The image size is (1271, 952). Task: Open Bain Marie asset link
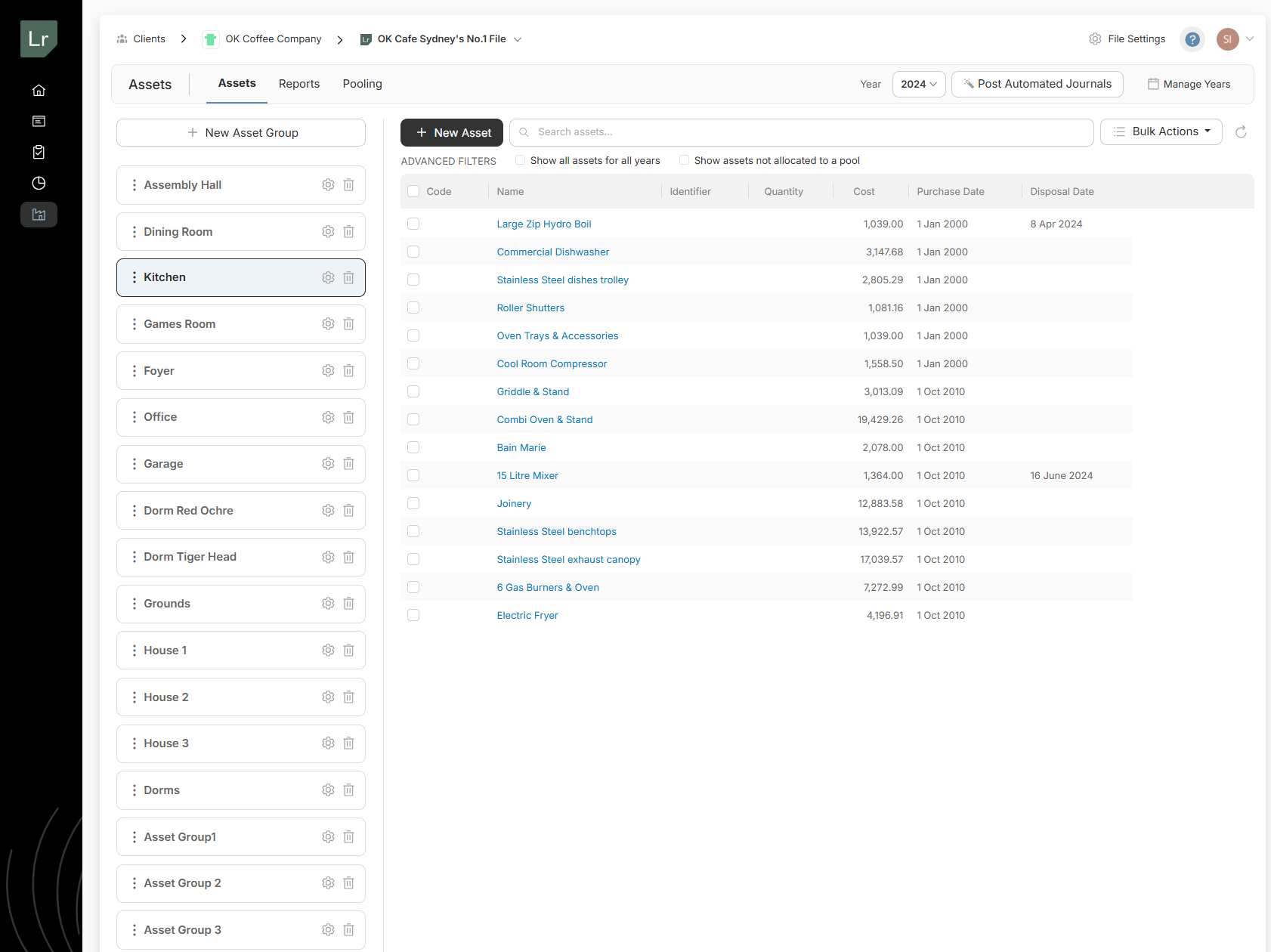521,448
